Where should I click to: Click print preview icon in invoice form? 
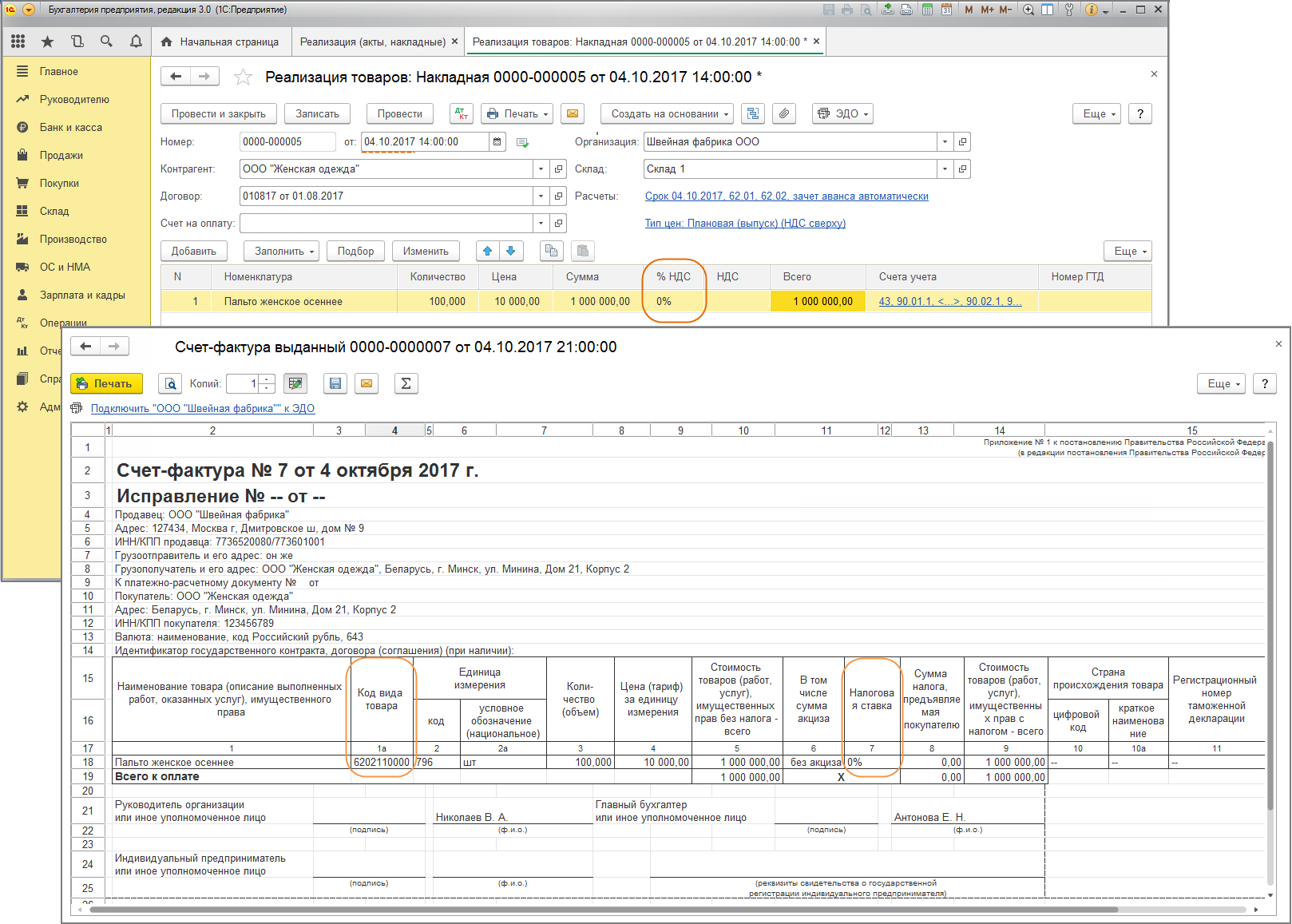pyautogui.click(x=171, y=384)
